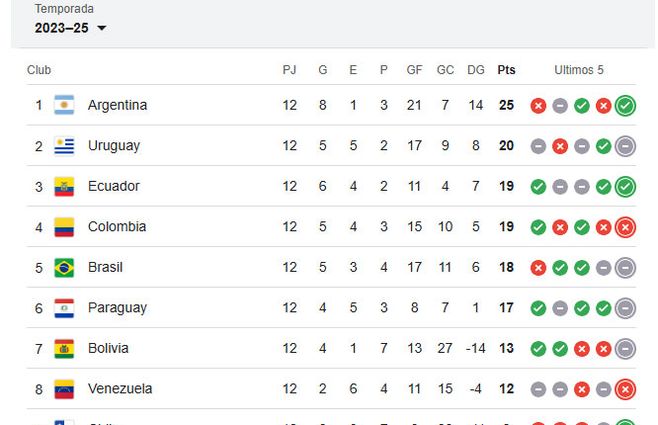Image resolution: width=658 pixels, height=425 pixels.
Task: Click the Argentina flag icon
Action: pos(64,105)
